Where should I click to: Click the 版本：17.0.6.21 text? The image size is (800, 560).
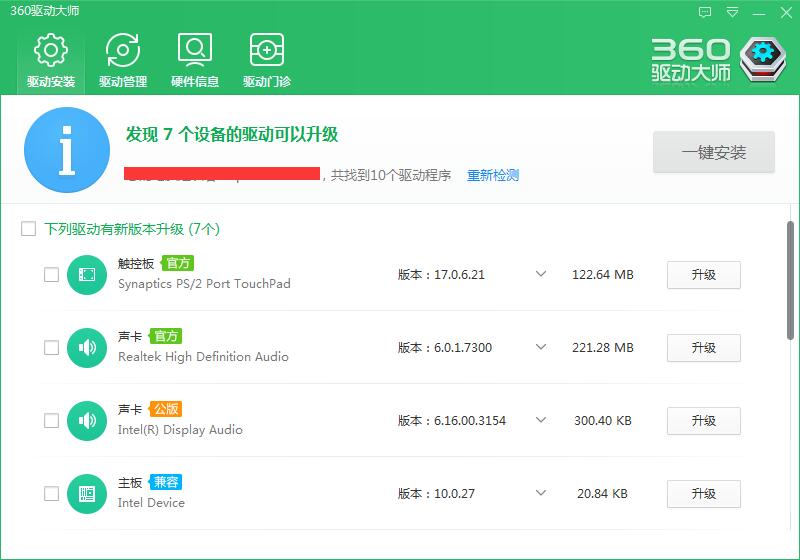pos(441,274)
